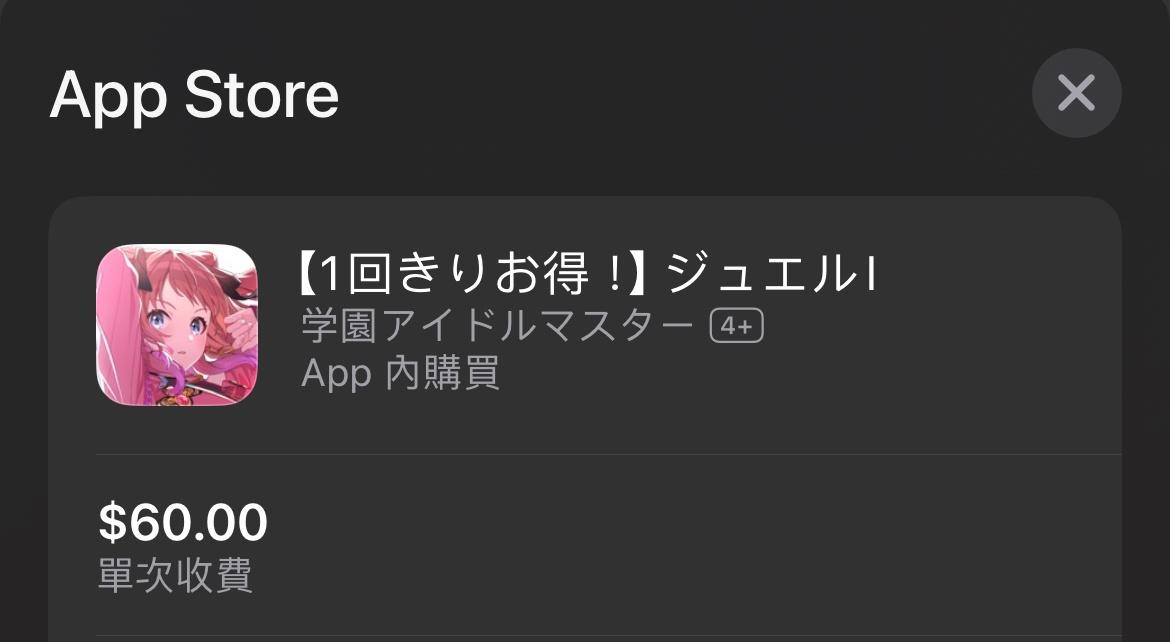The image size is (1170, 642).
Task: Tap the 內購買 characters under the app name
Action: [442, 373]
